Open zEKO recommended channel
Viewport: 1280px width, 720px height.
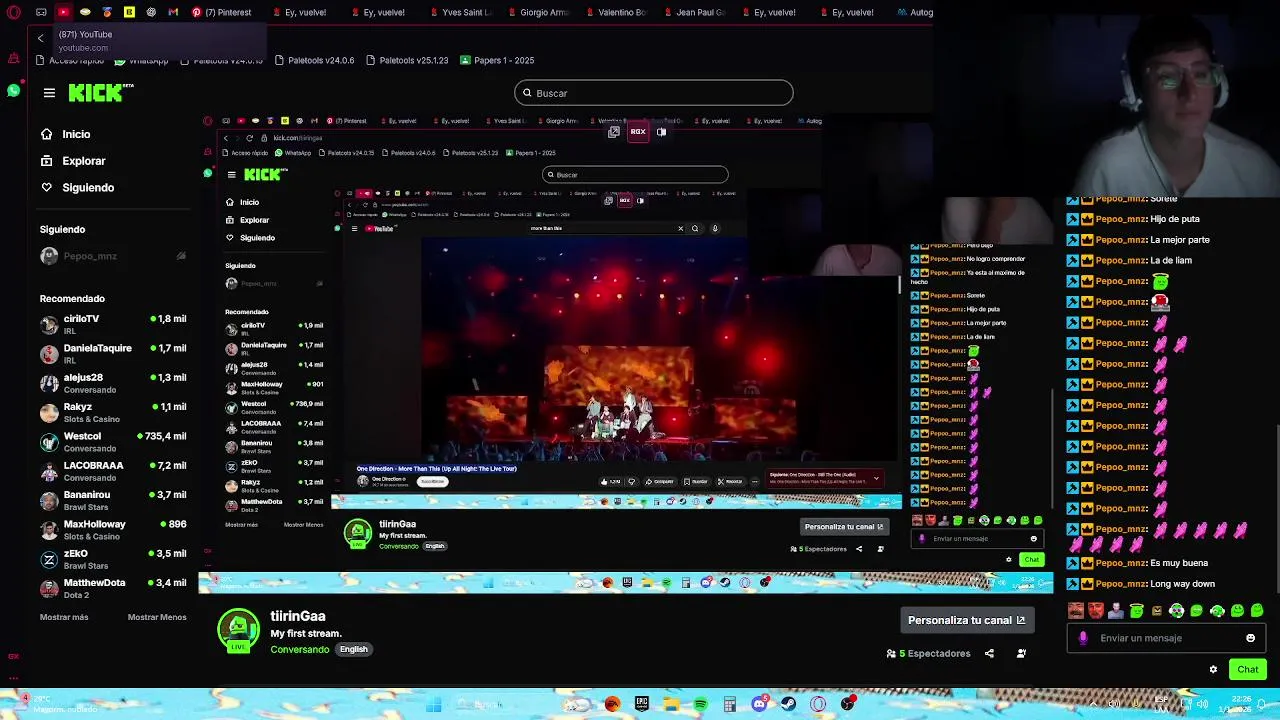click(x=113, y=559)
